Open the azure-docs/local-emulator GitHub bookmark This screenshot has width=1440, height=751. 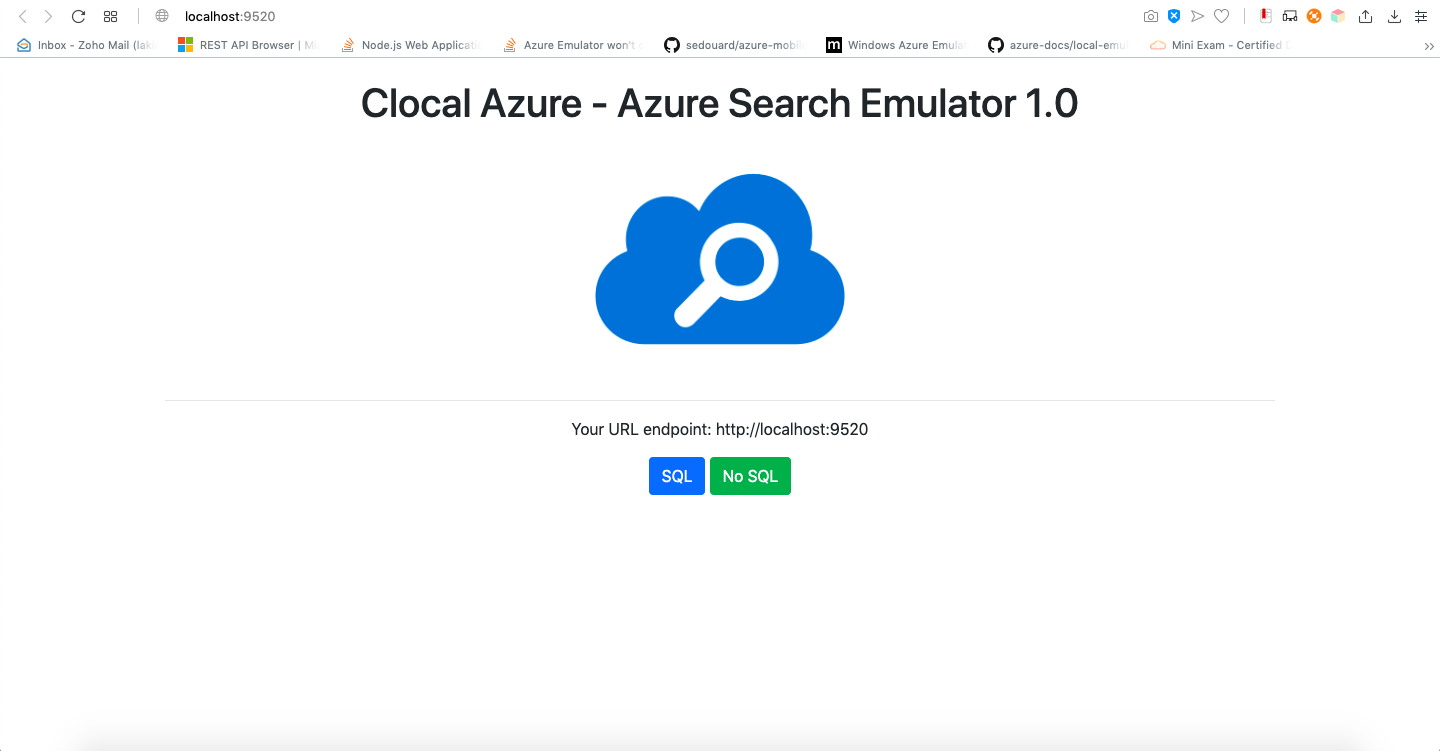[1059, 45]
